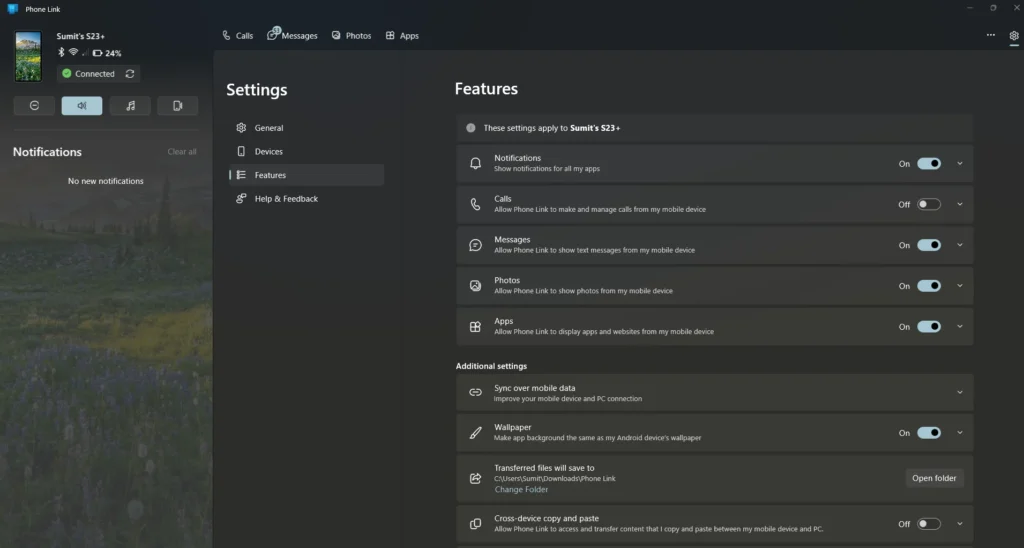This screenshot has width=1024, height=548.
Task: Click the Downloads\Phone Link file path text
Action: point(554,479)
